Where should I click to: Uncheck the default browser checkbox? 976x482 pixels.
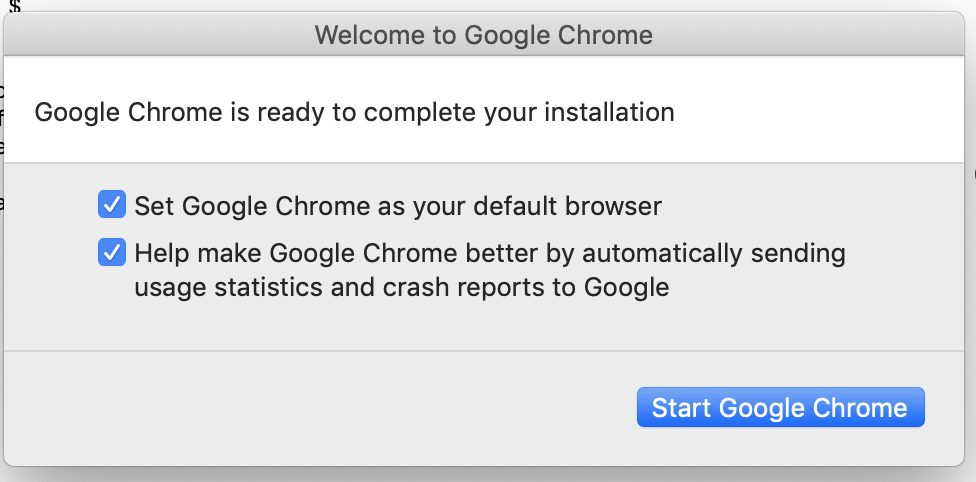pyautogui.click(x=111, y=206)
